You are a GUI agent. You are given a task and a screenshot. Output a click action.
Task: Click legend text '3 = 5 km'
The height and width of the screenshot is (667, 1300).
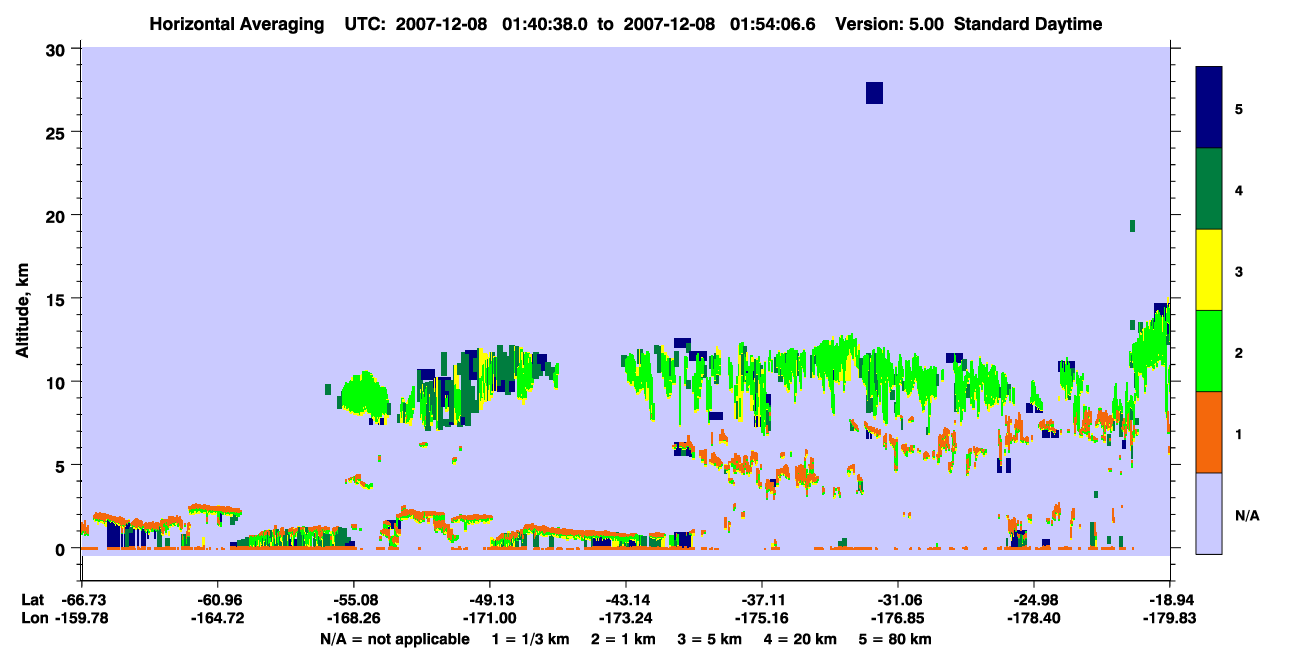pos(711,639)
